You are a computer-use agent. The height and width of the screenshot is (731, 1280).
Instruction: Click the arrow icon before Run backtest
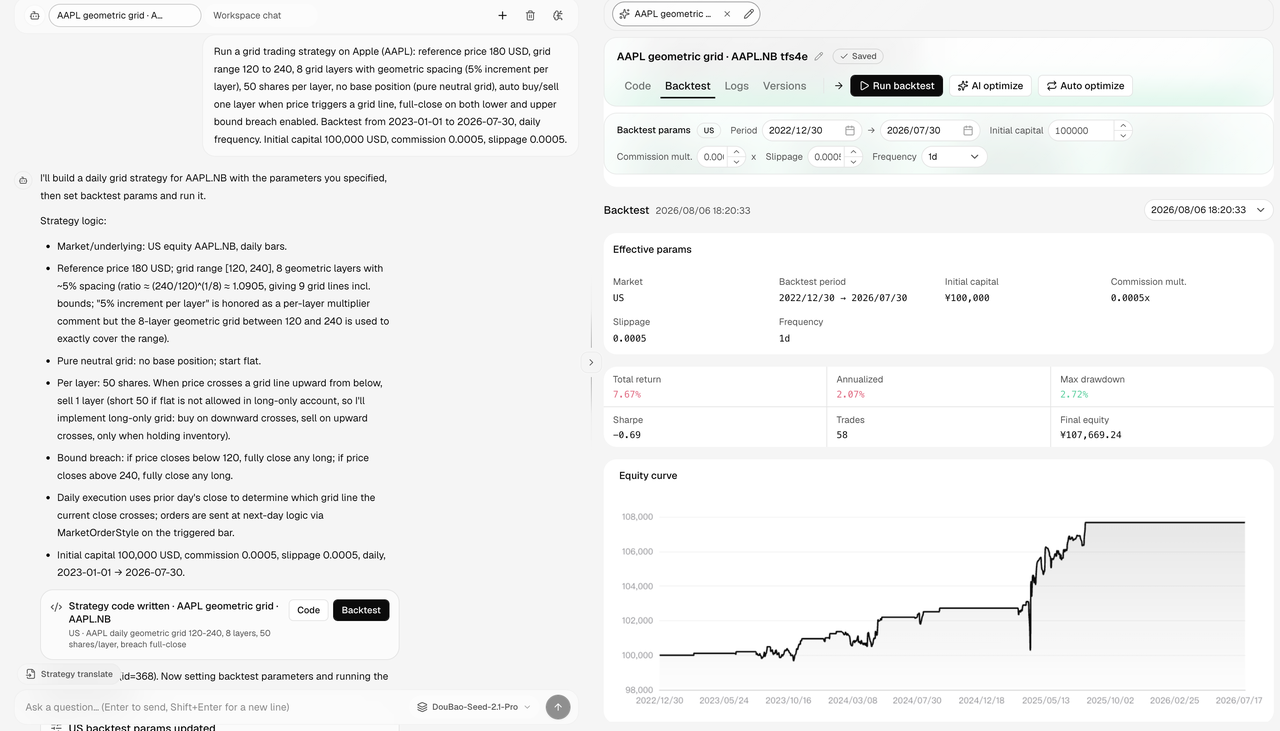[x=838, y=86]
